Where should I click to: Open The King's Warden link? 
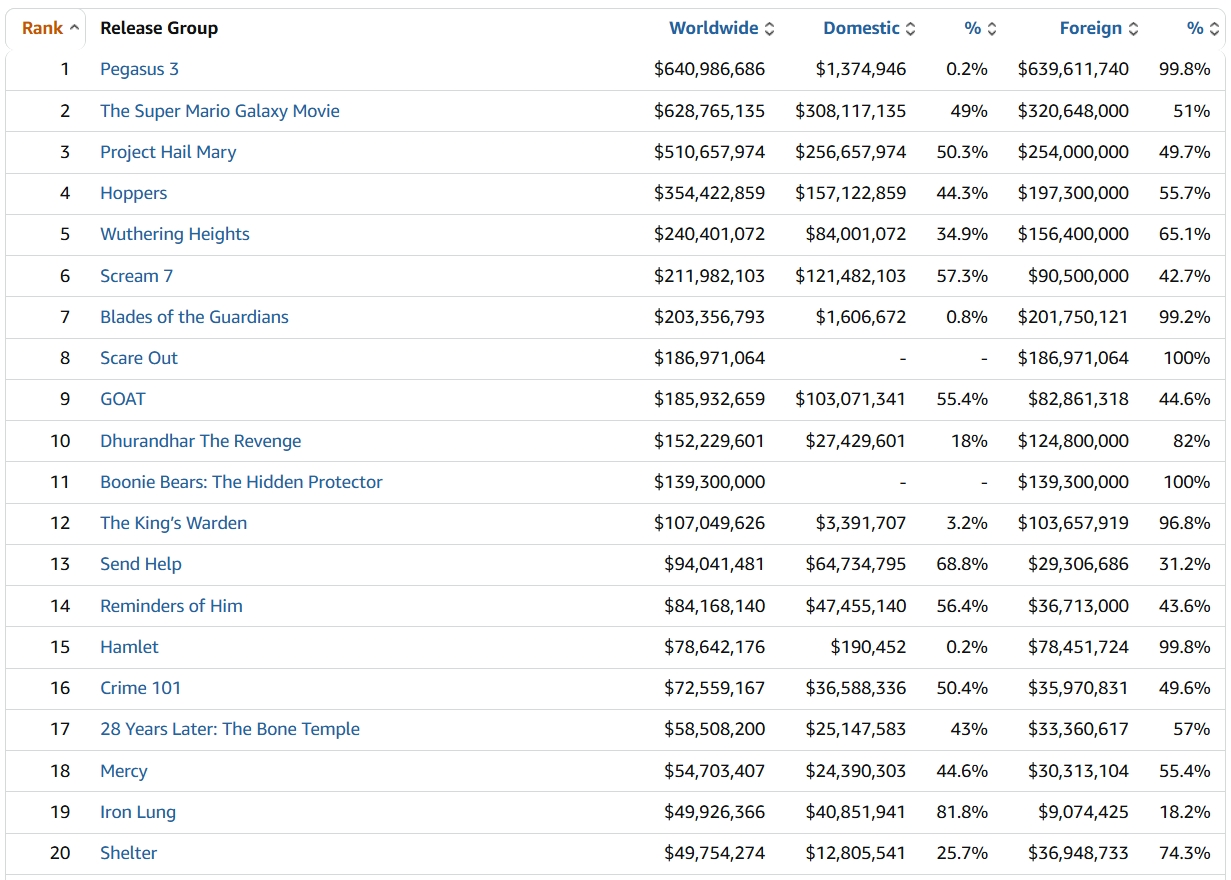coord(173,523)
